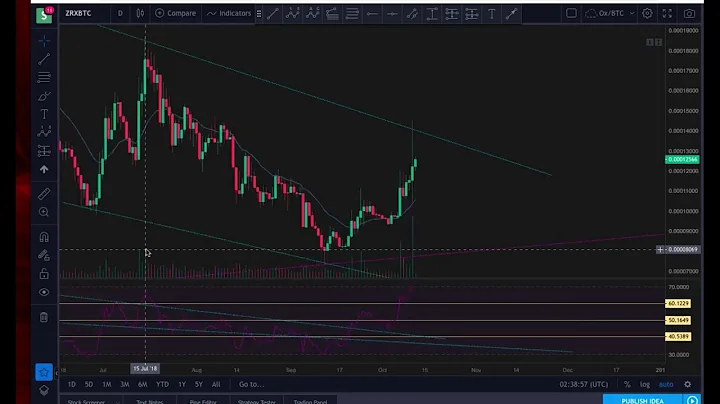Select the crosshair cursor tool
The height and width of the screenshot is (404, 720).
tap(44, 41)
